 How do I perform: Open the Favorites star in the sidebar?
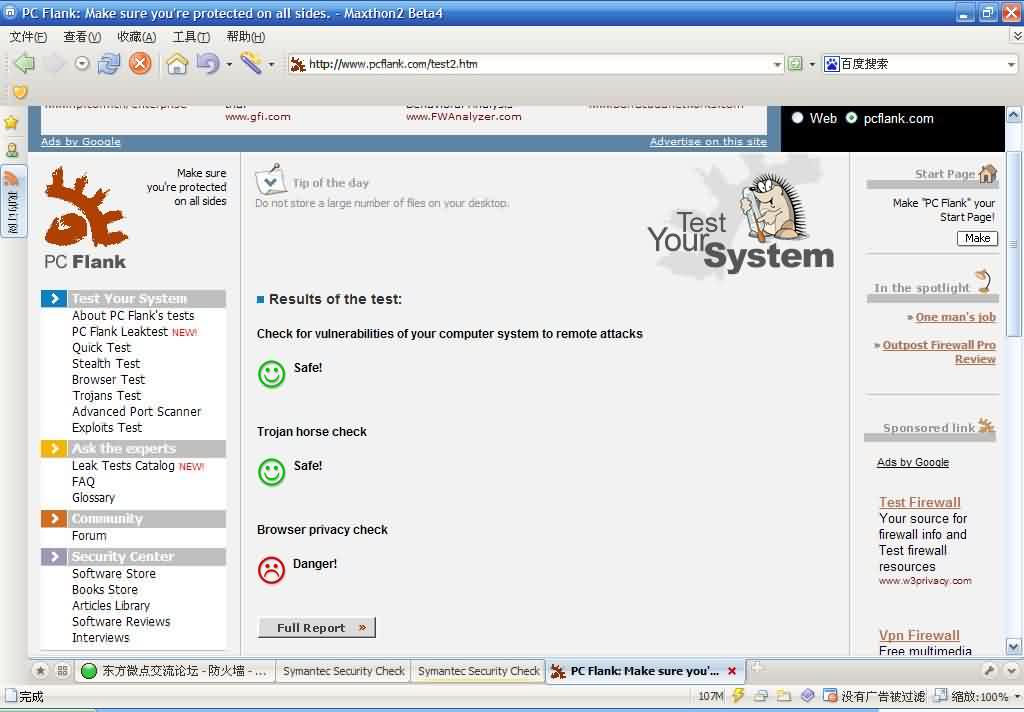pyautogui.click(x=11, y=122)
